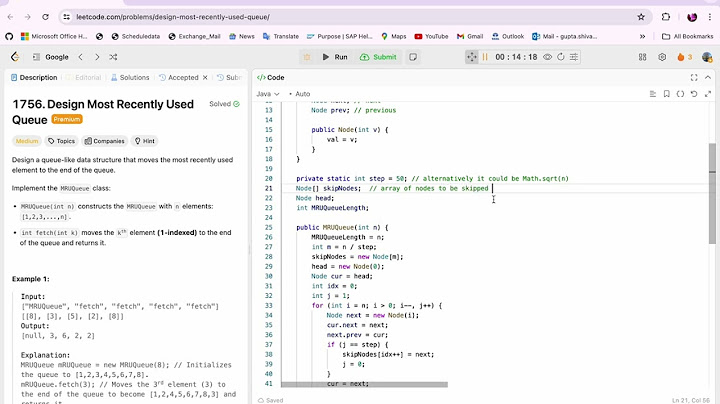This screenshot has width=720, height=404.
Task: Click the Solved status indicator
Action: click(225, 104)
